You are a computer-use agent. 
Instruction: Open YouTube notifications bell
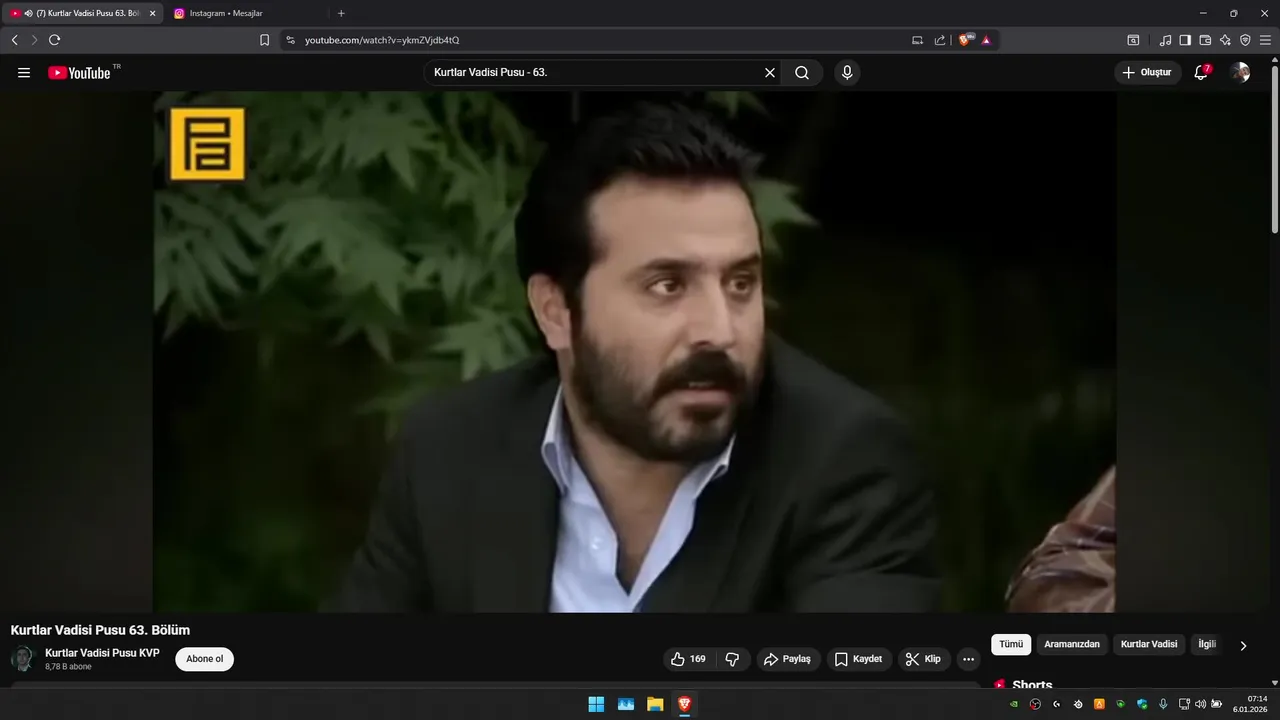1202,73
